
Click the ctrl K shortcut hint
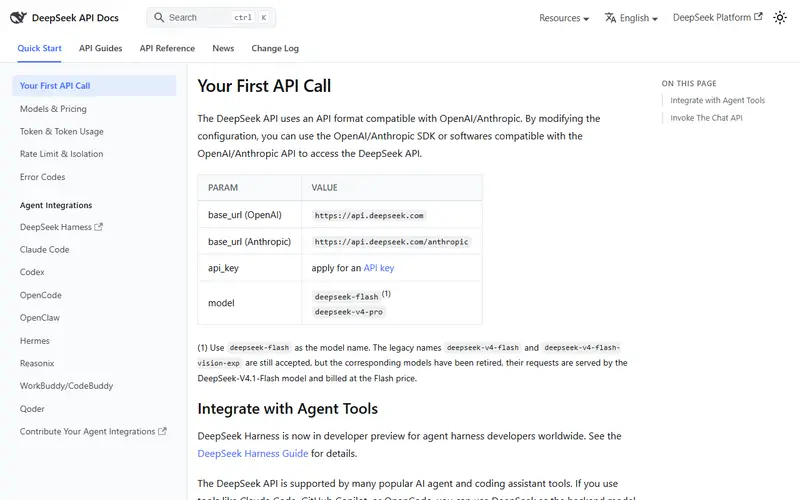pos(251,17)
